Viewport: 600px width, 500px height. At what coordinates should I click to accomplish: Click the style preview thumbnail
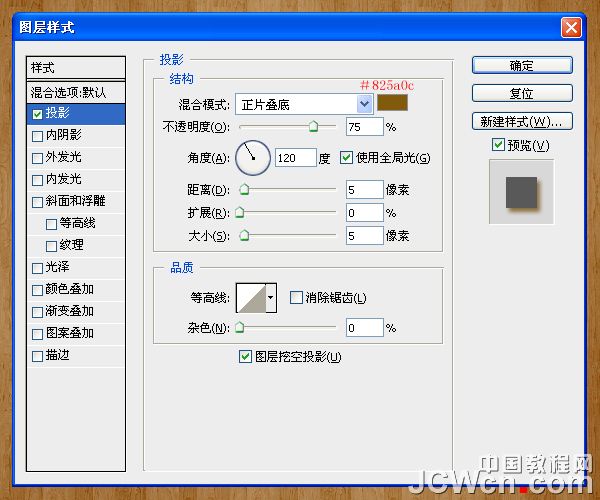(x=522, y=192)
